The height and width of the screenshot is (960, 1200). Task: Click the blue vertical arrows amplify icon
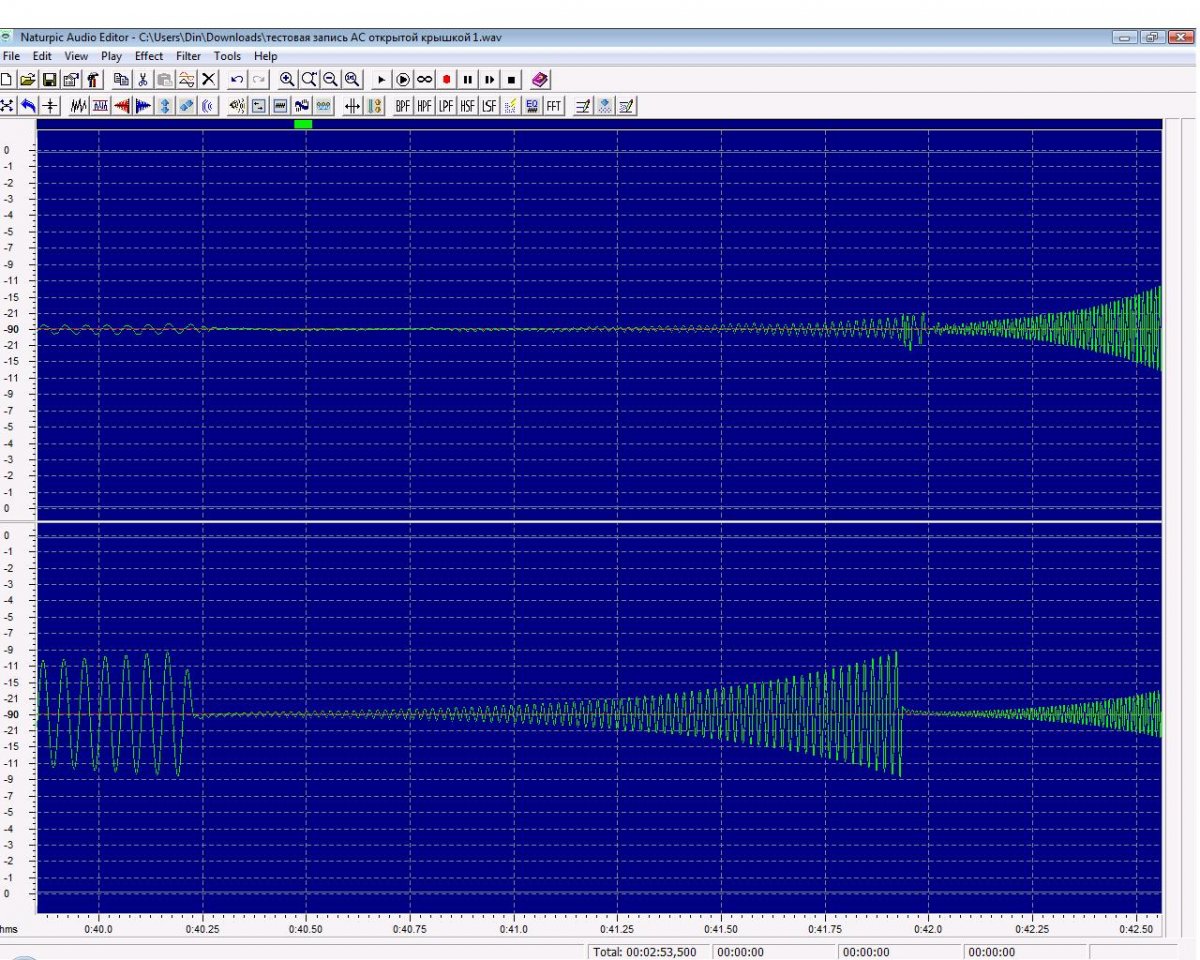point(165,105)
